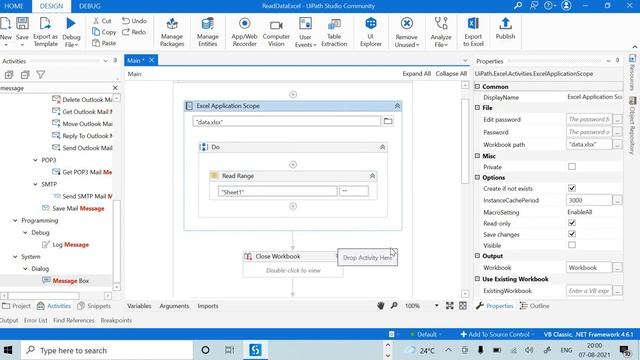Image resolution: width=640 pixels, height=360 pixels.
Task: Collapse the Options properties section
Action: point(477,178)
